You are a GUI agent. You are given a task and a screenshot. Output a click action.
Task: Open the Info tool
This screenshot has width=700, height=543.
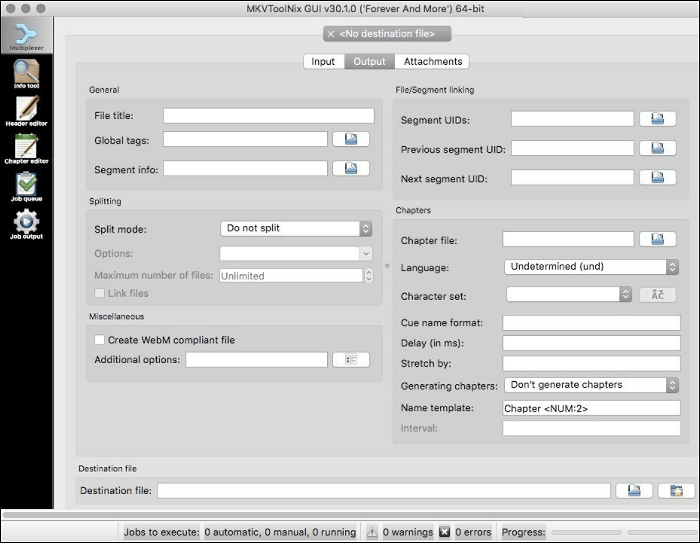[x=26, y=75]
